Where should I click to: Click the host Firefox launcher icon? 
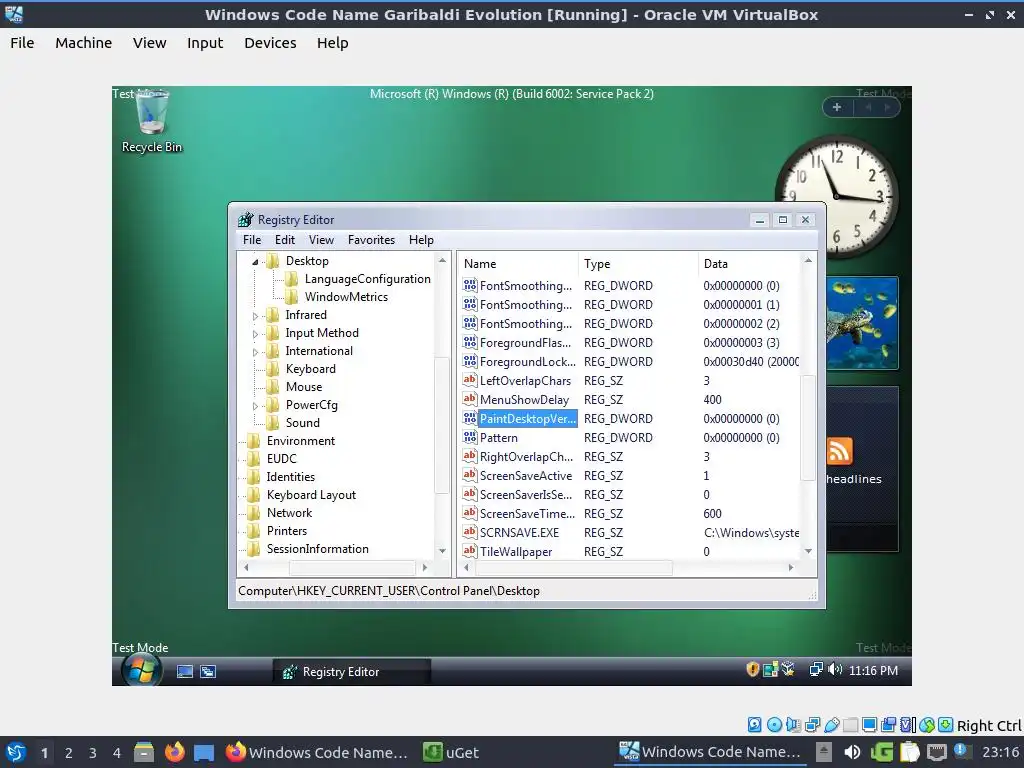click(174, 752)
